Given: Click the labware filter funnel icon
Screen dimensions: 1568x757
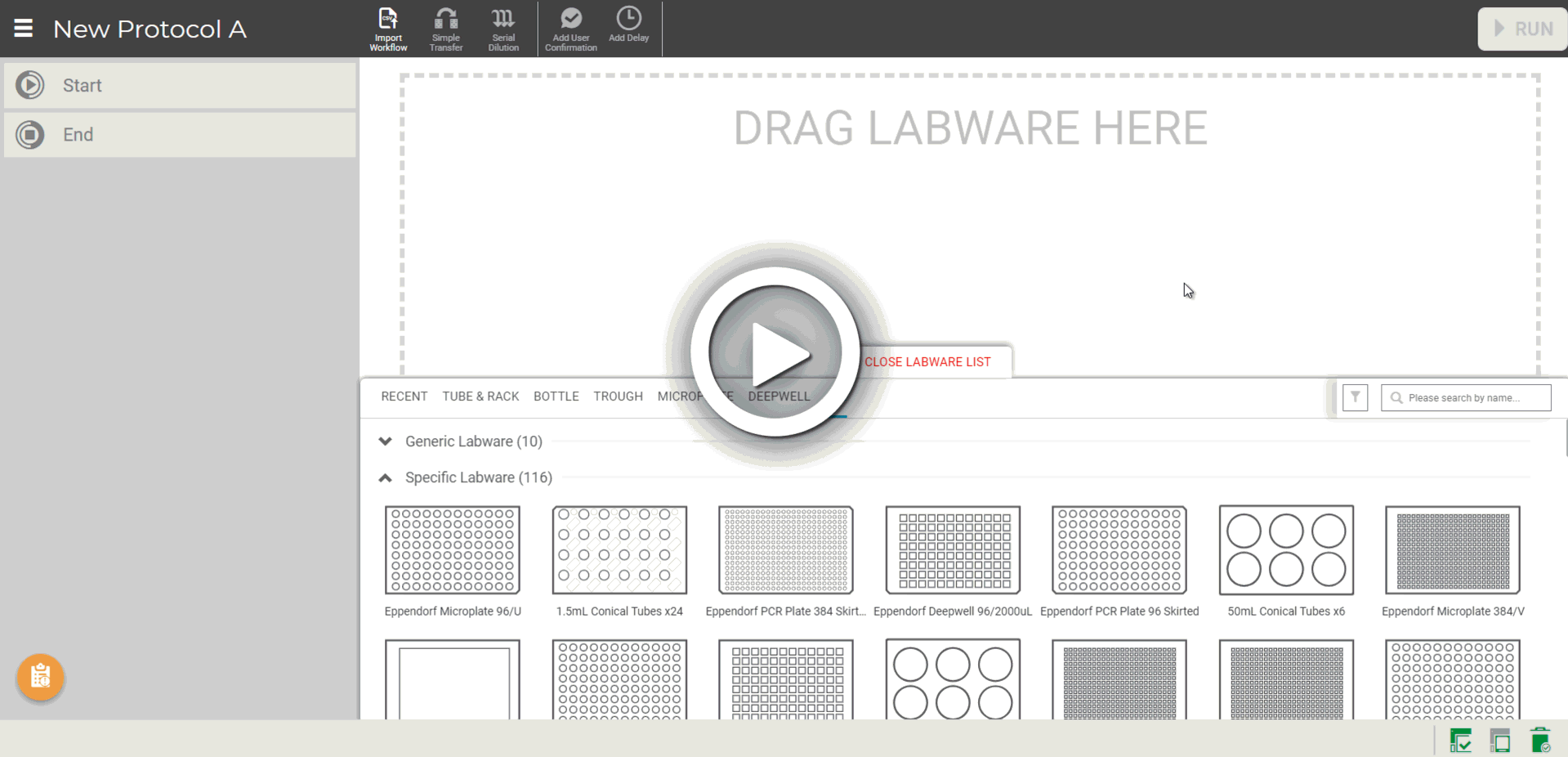Looking at the screenshot, I should click(x=1355, y=397).
